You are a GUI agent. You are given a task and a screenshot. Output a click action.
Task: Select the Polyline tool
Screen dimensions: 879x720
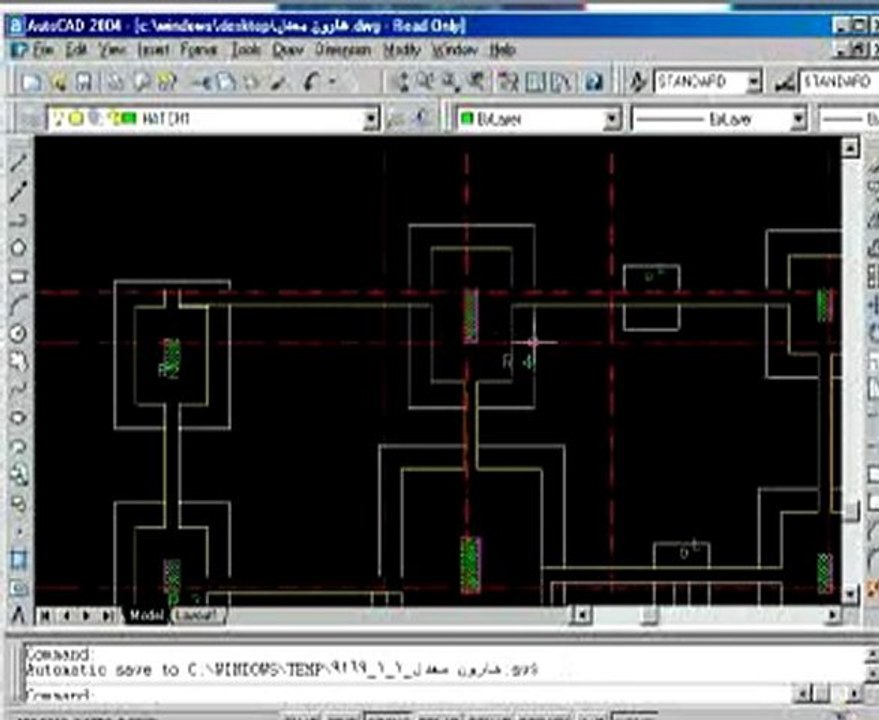pos(18,220)
